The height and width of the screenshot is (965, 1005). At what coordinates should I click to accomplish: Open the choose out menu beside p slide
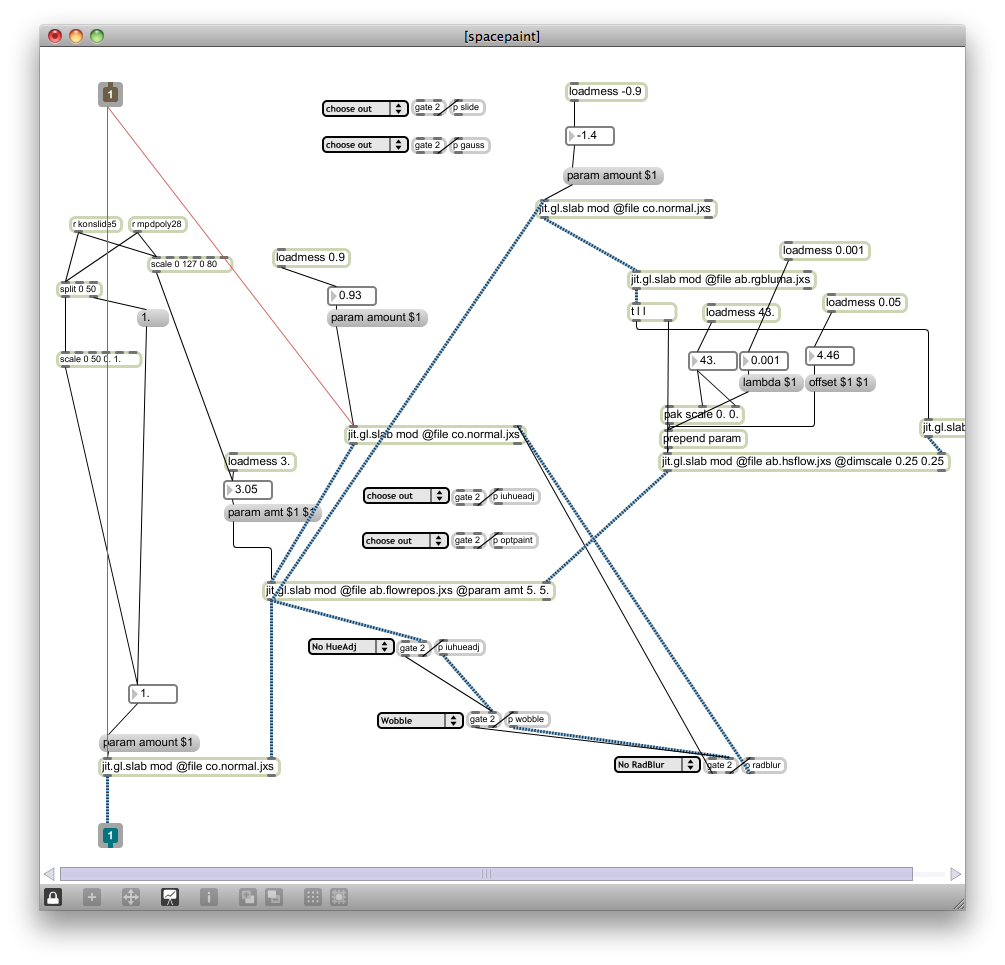point(365,108)
